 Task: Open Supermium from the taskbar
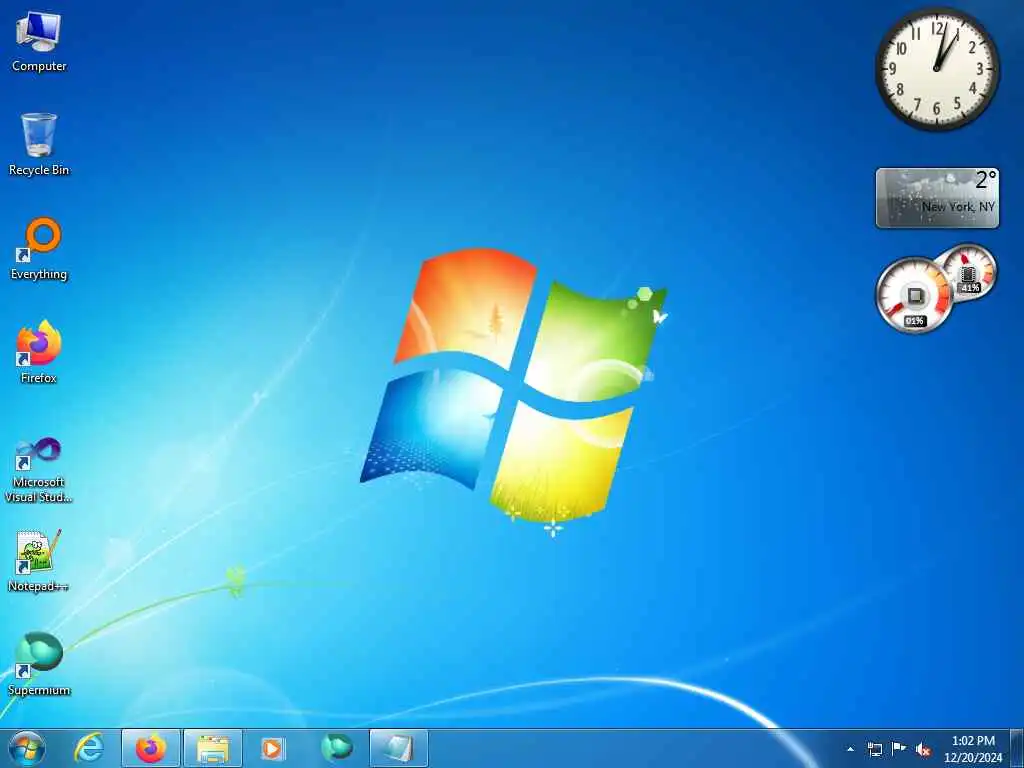click(336, 748)
